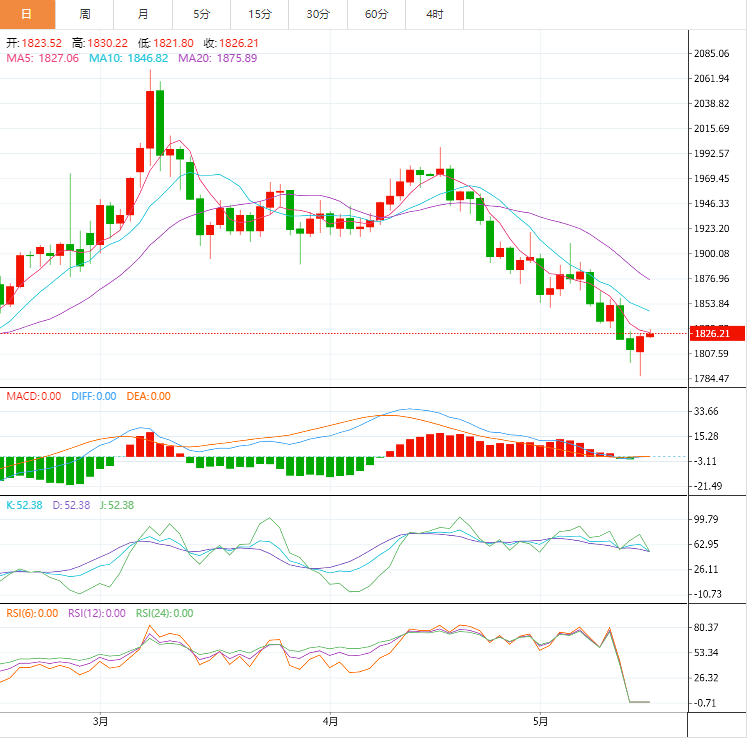
Task: Click the 1807.59 price axis label
Action: (x=711, y=354)
